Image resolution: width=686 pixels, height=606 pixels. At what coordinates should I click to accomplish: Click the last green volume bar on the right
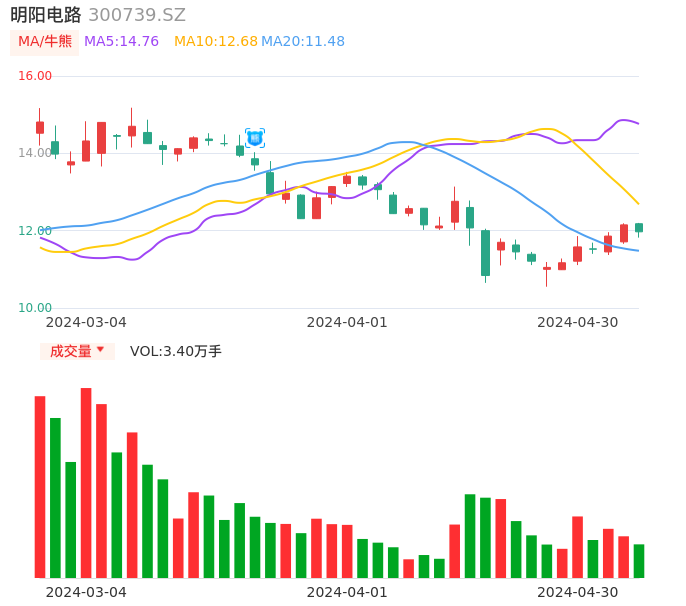[x=639, y=561]
